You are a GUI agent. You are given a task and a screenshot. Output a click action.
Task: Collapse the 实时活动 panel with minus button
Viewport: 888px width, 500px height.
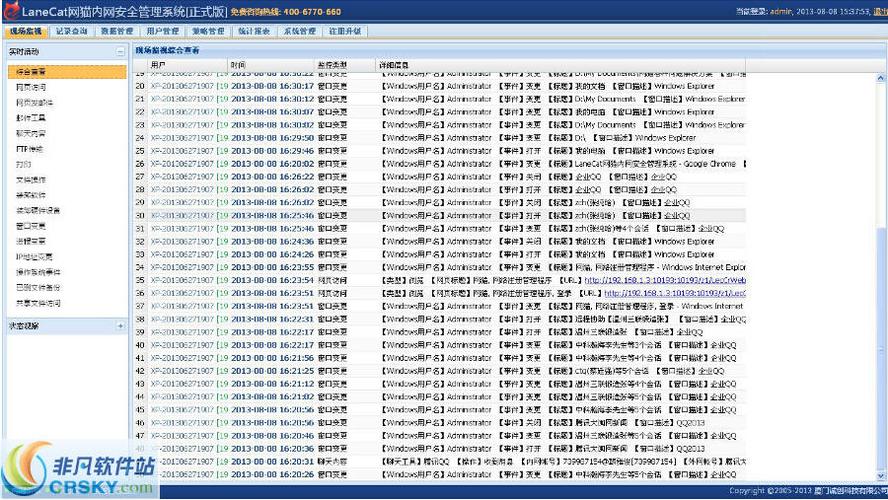click(120, 52)
